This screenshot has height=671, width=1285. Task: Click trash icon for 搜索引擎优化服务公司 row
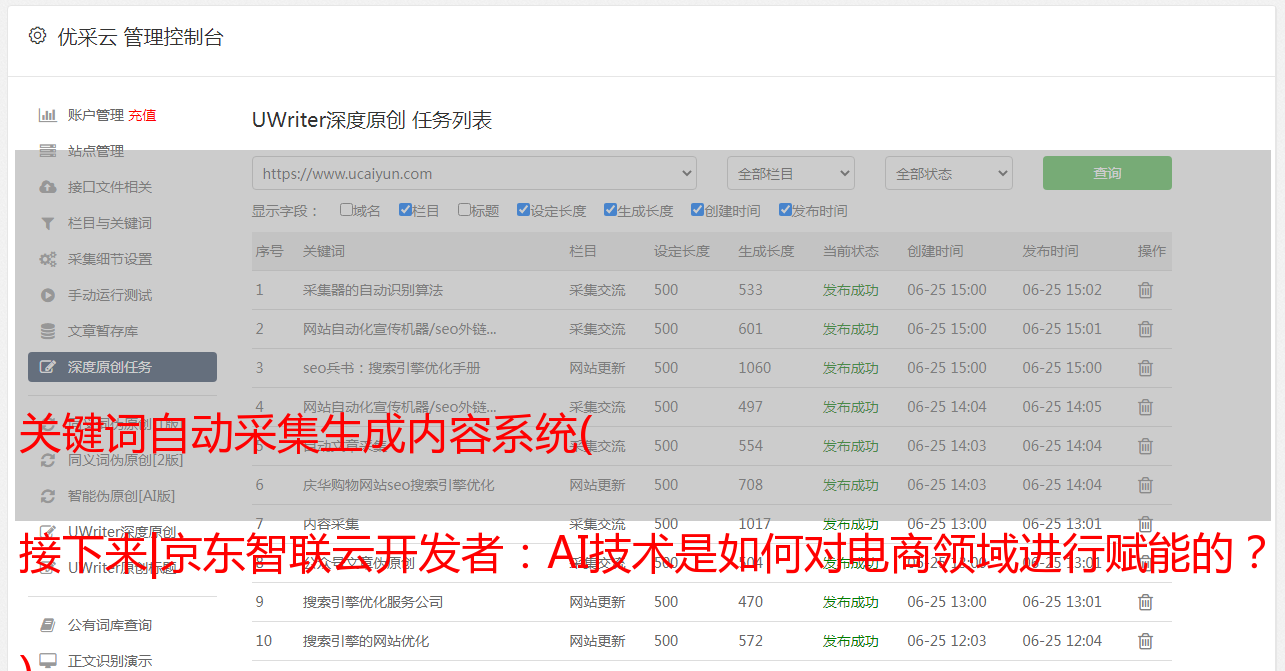click(1145, 602)
